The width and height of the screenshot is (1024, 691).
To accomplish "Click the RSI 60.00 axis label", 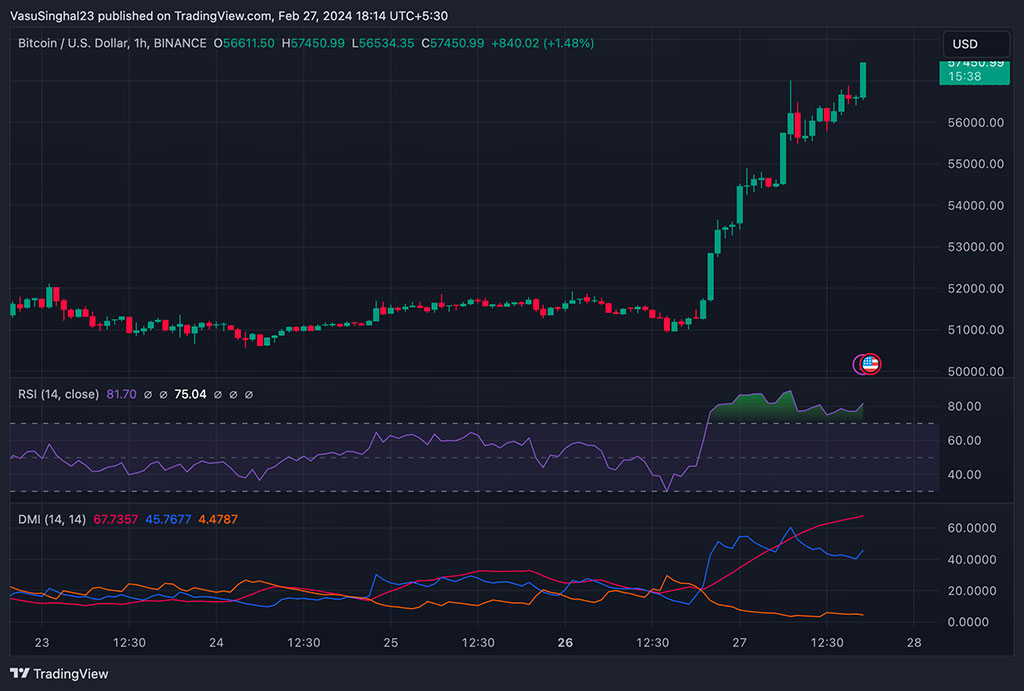I will point(964,441).
